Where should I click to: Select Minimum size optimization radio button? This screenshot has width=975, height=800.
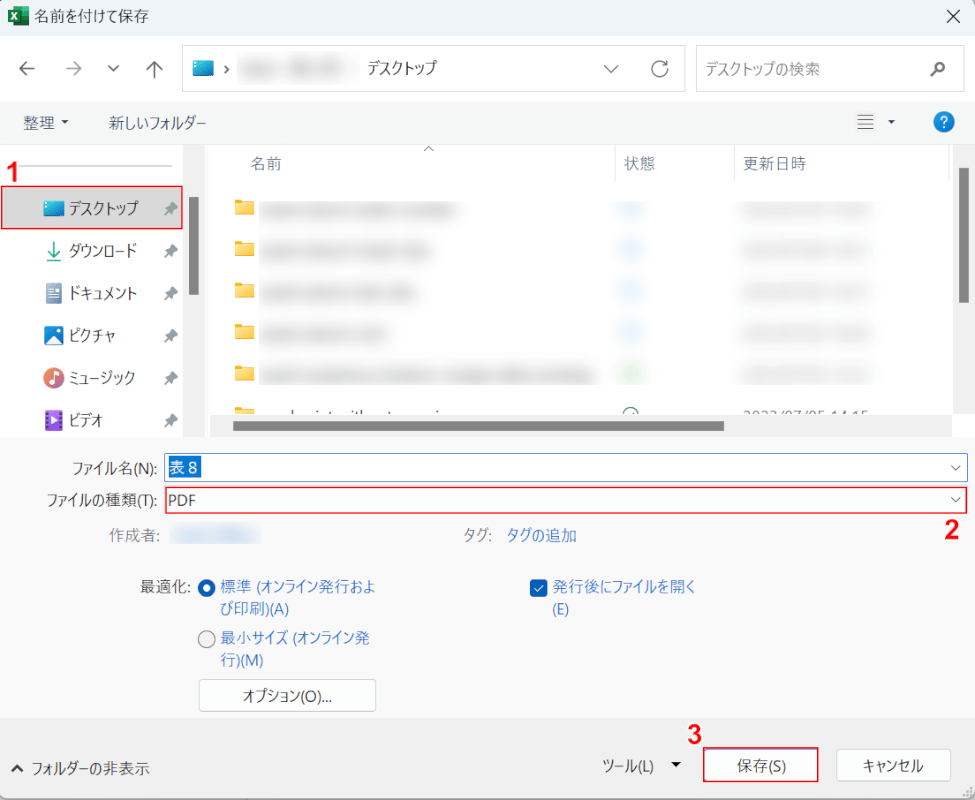coord(207,638)
